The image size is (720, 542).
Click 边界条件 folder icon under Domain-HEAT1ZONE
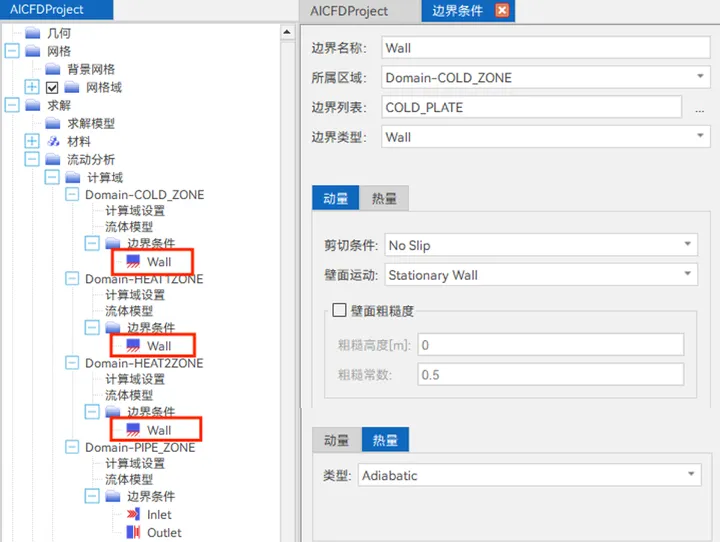tap(113, 327)
